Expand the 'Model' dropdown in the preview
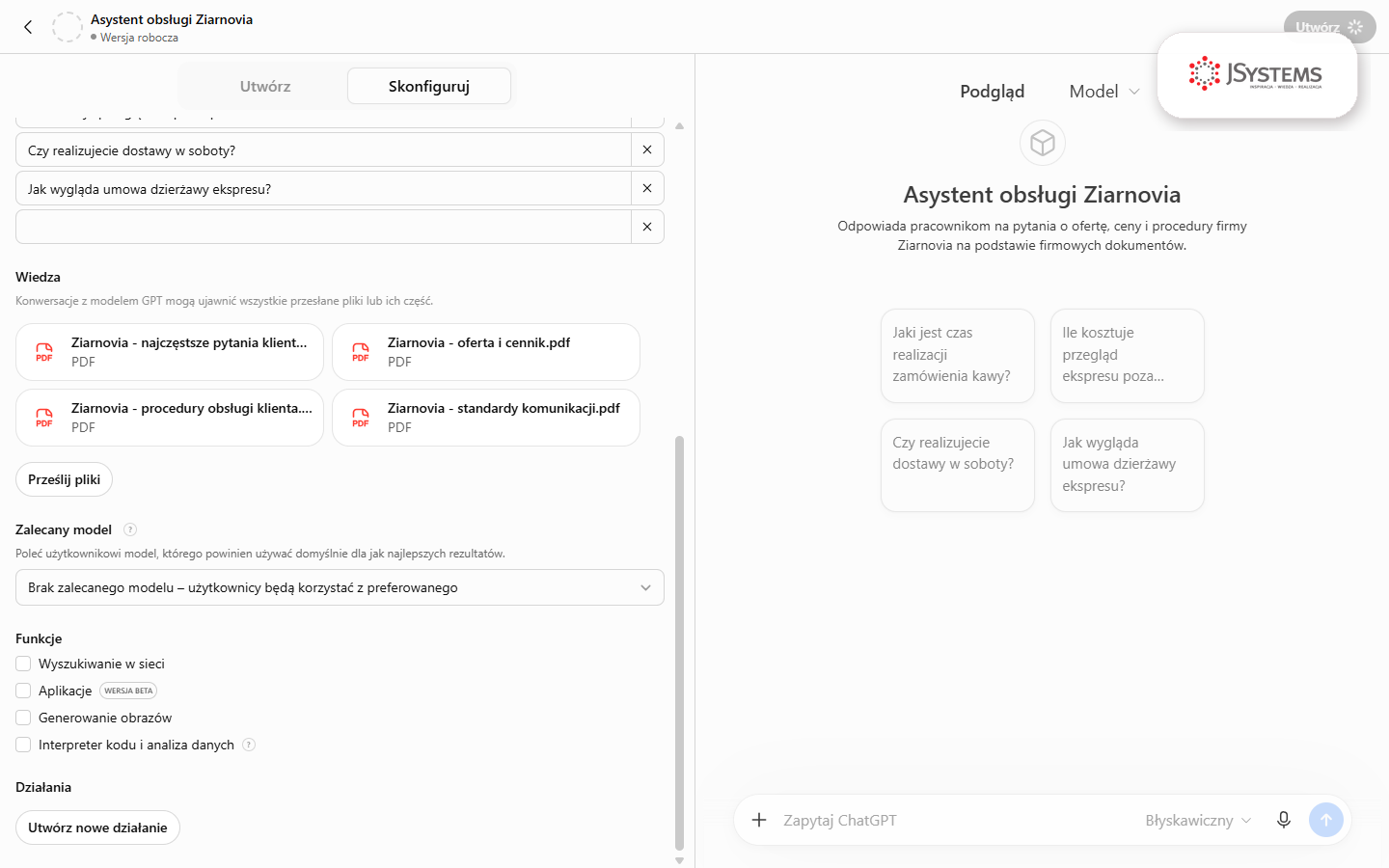The width and height of the screenshot is (1389, 868). tap(1104, 92)
